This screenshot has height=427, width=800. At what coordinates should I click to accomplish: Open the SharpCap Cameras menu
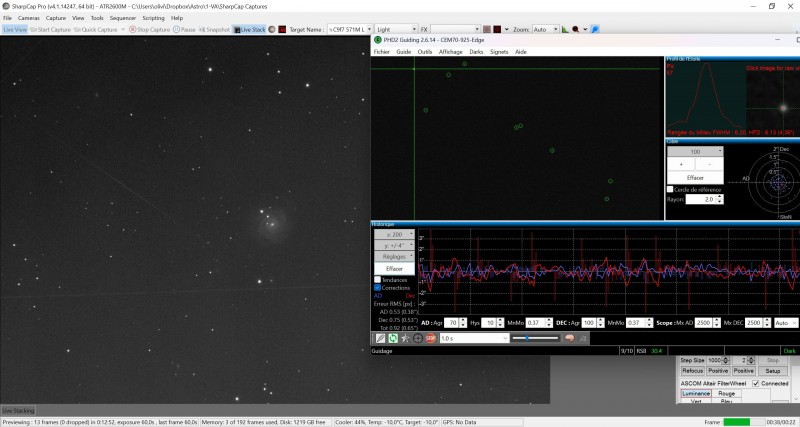click(x=29, y=18)
